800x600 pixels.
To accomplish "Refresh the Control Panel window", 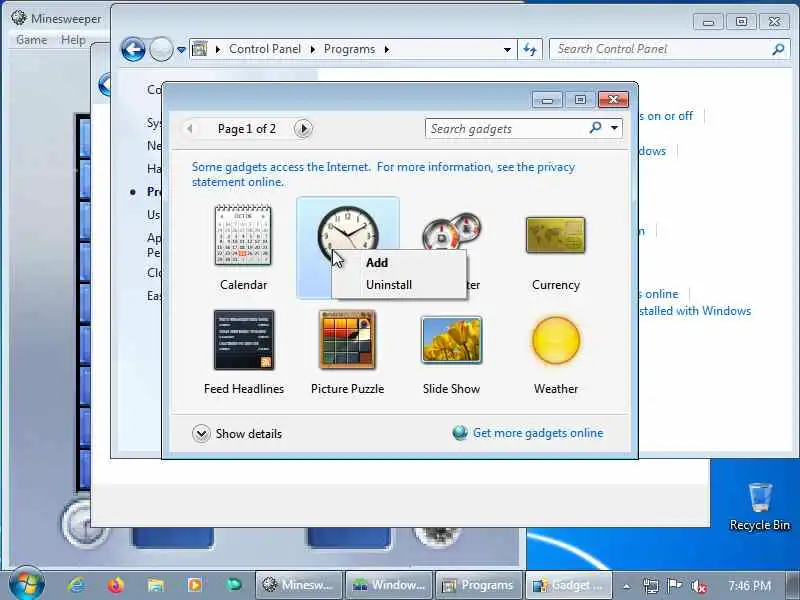I will pyautogui.click(x=530, y=49).
